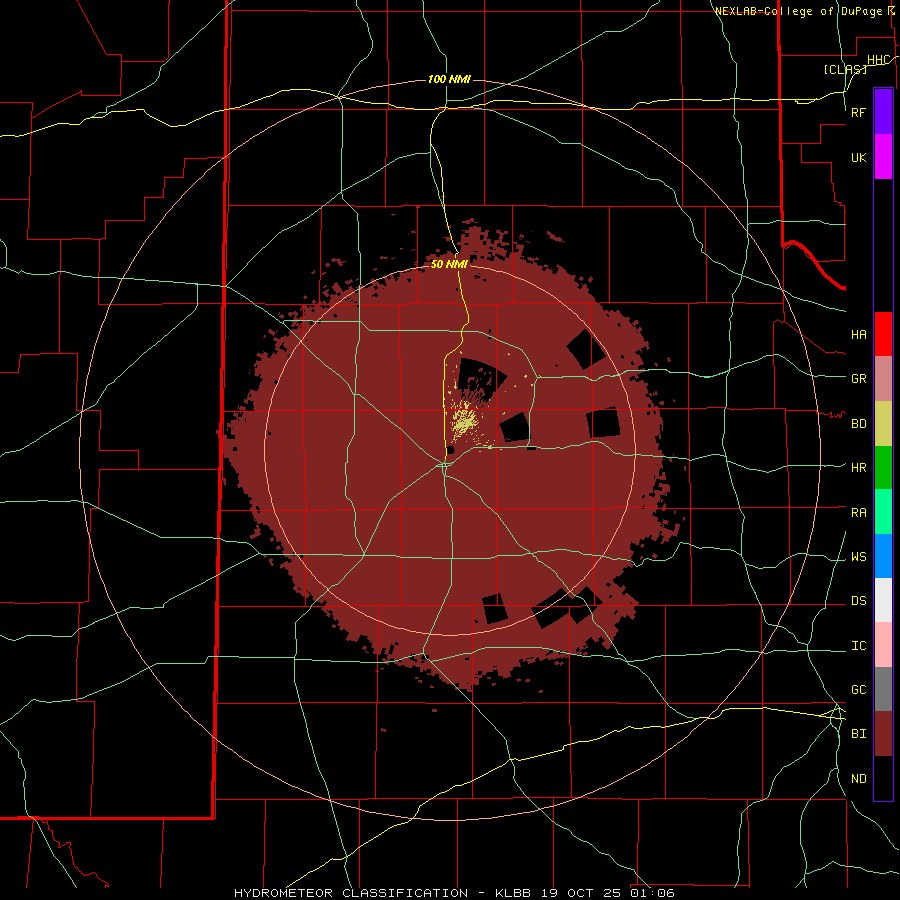Click the magenta UK color swatch
The width and height of the screenshot is (900, 900).
(x=883, y=157)
